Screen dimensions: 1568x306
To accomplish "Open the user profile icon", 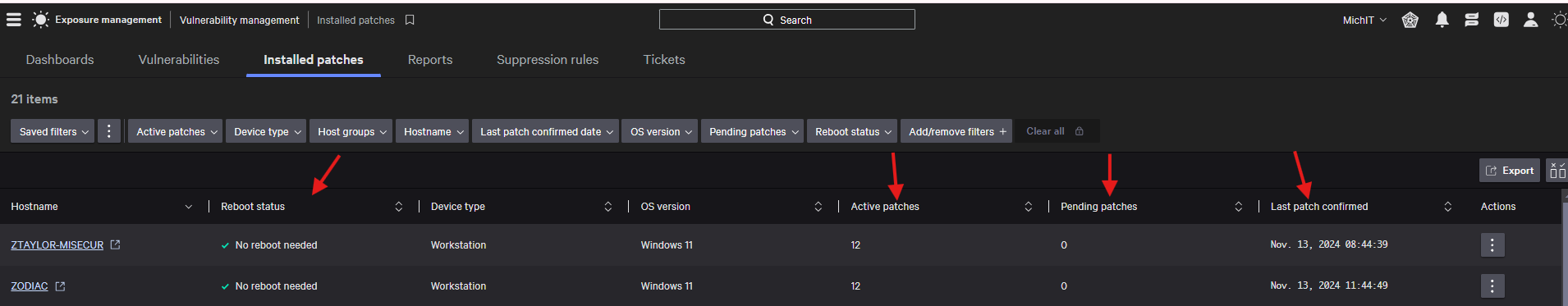I will pyautogui.click(x=1530, y=20).
